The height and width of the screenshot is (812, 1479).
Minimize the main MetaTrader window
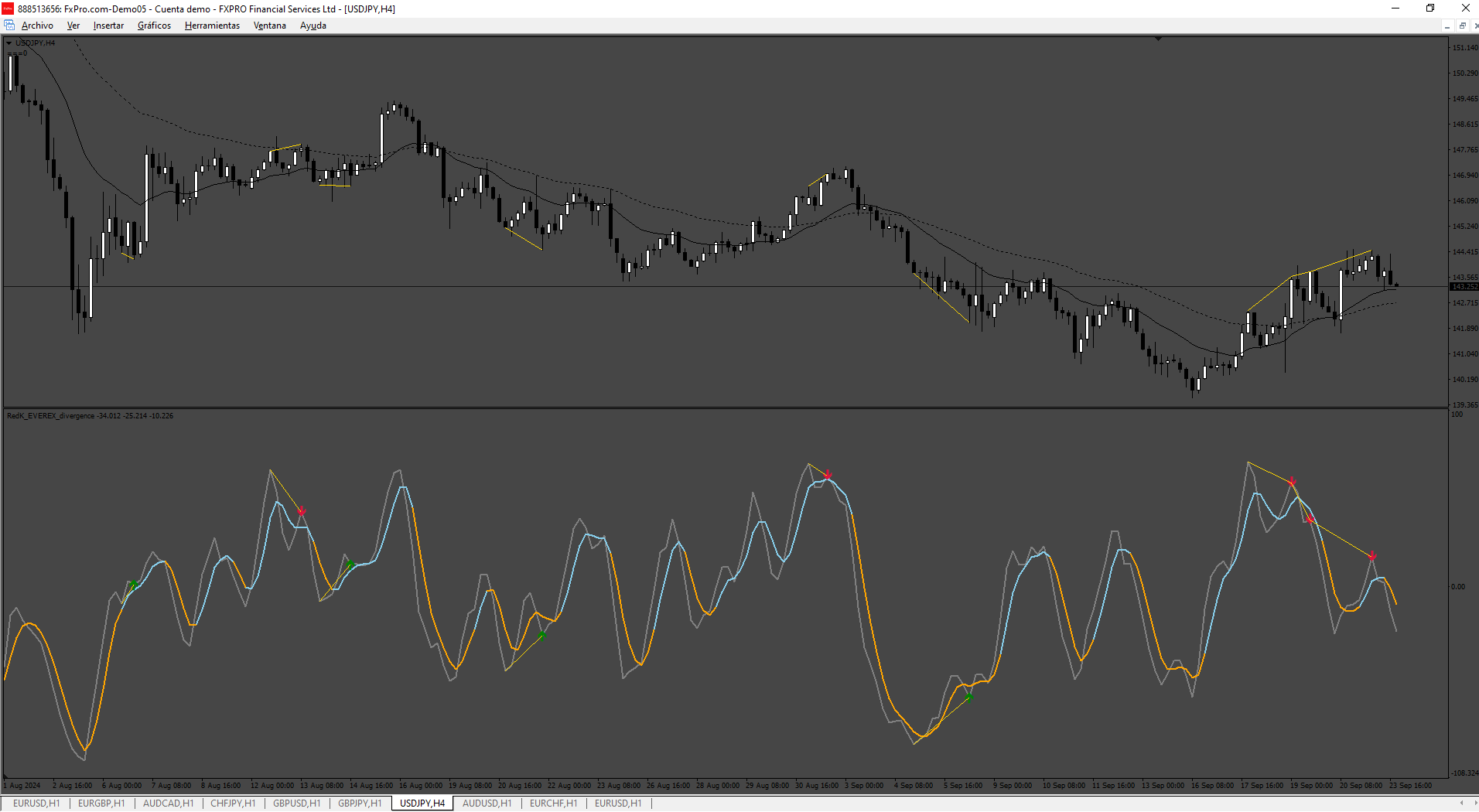pyautogui.click(x=1395, y=9)
